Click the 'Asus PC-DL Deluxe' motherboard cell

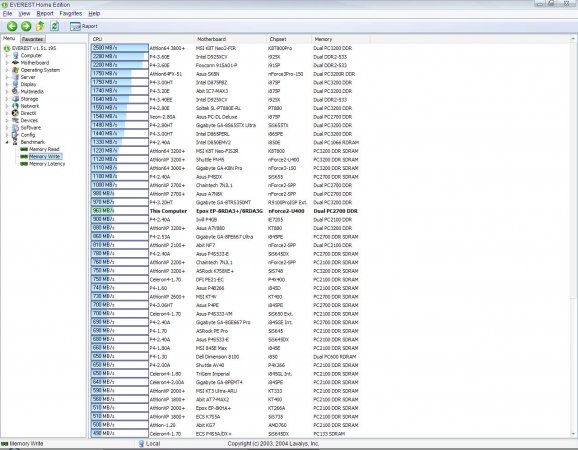217,117
